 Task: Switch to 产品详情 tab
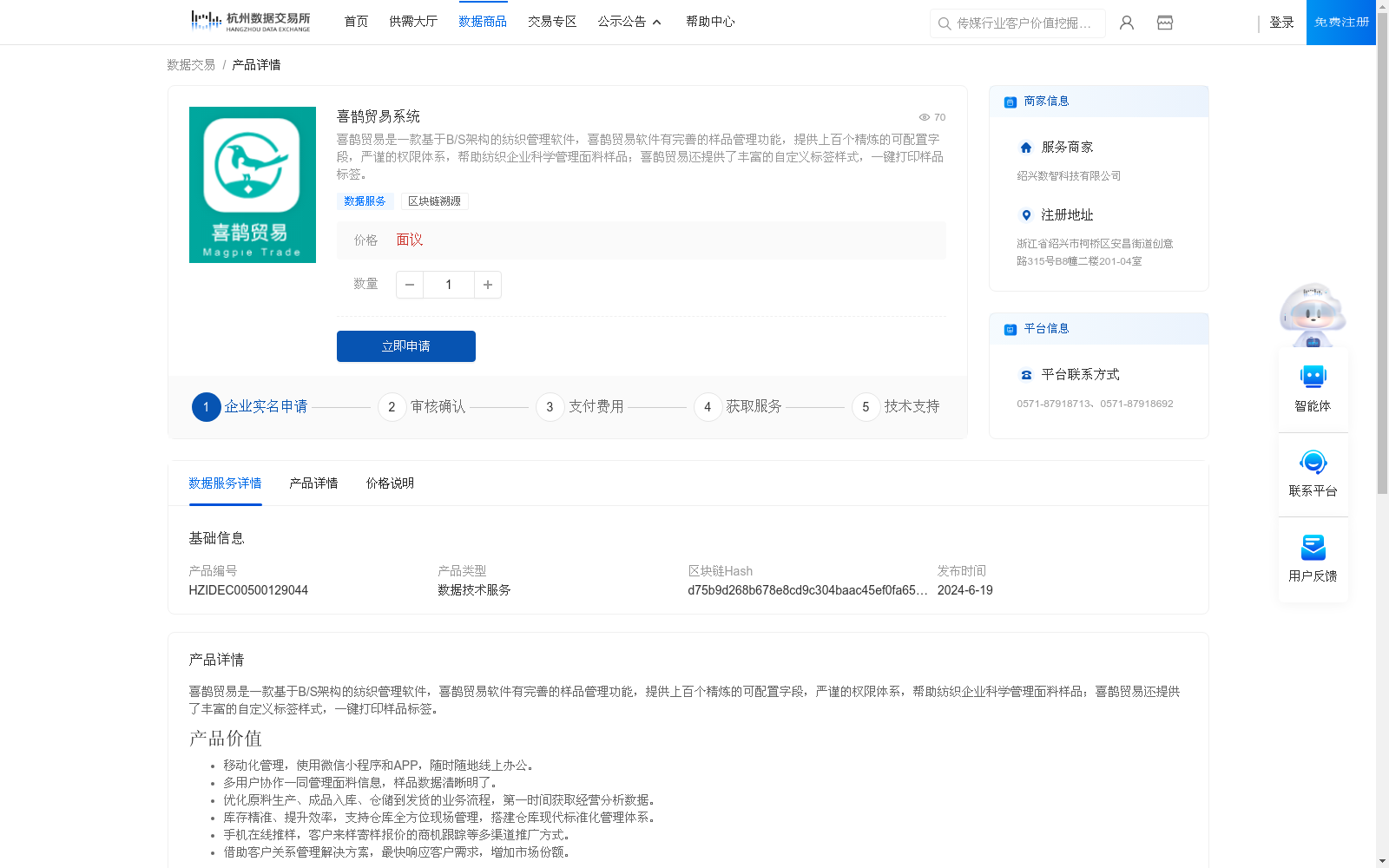[x=313, y=483]
